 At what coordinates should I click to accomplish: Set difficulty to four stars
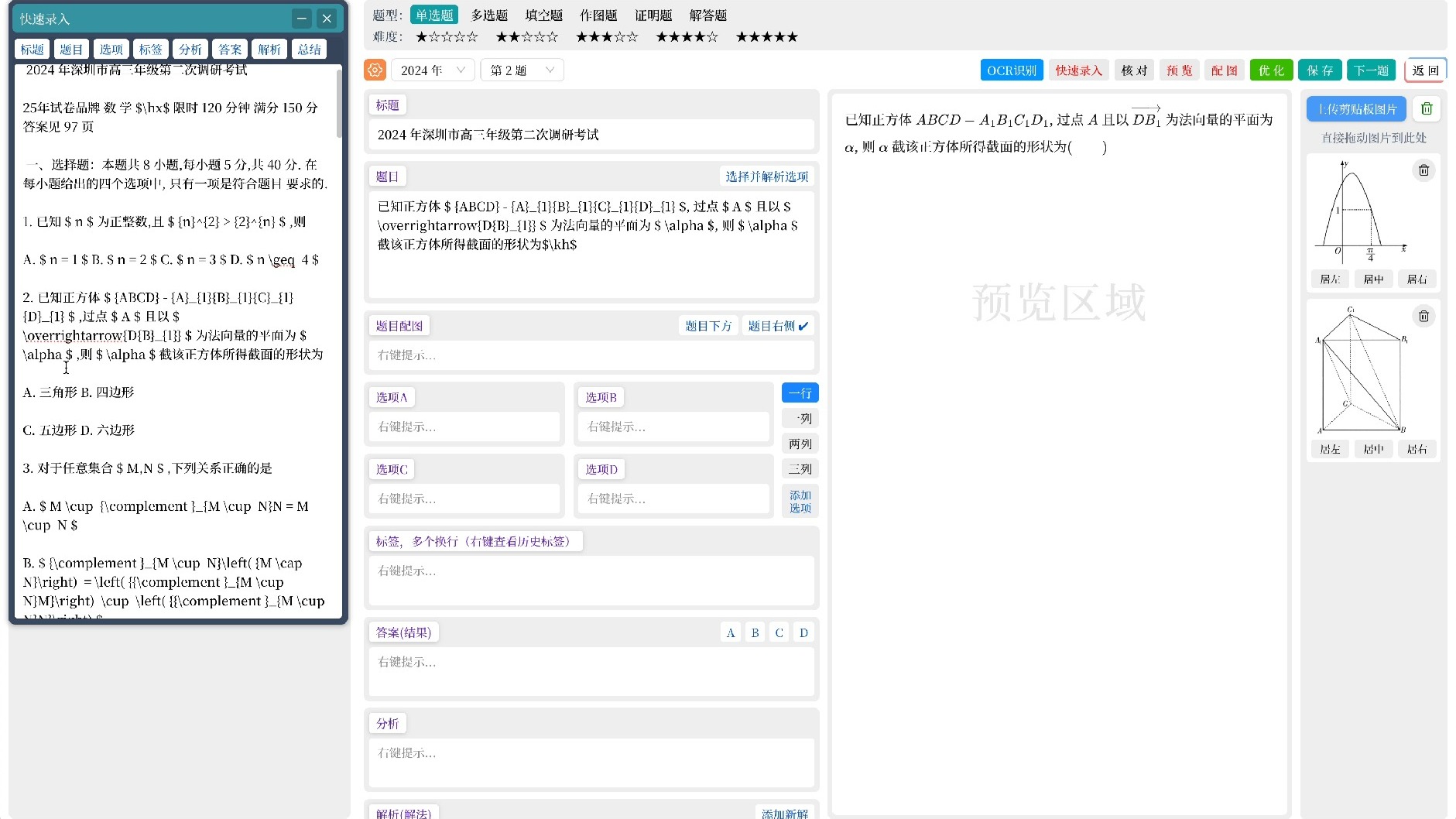pyautogui.click(x=687, y=36)
